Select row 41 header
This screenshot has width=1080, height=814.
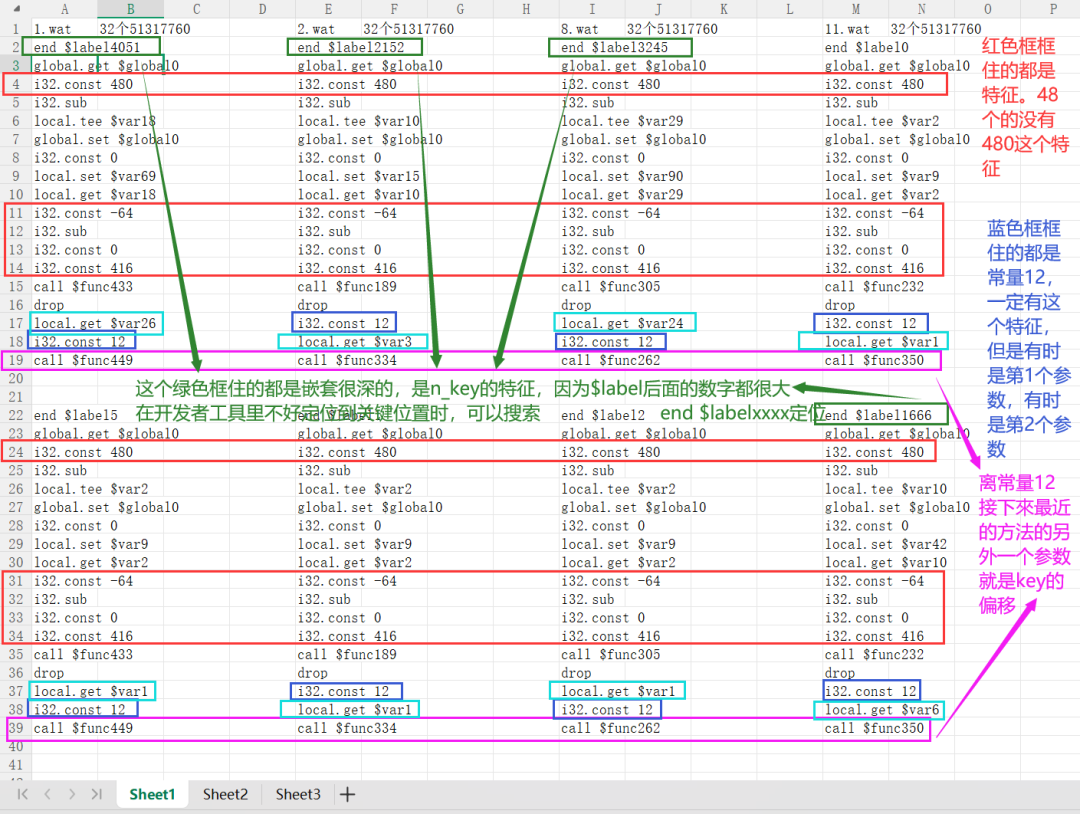[x=16, y=765]
